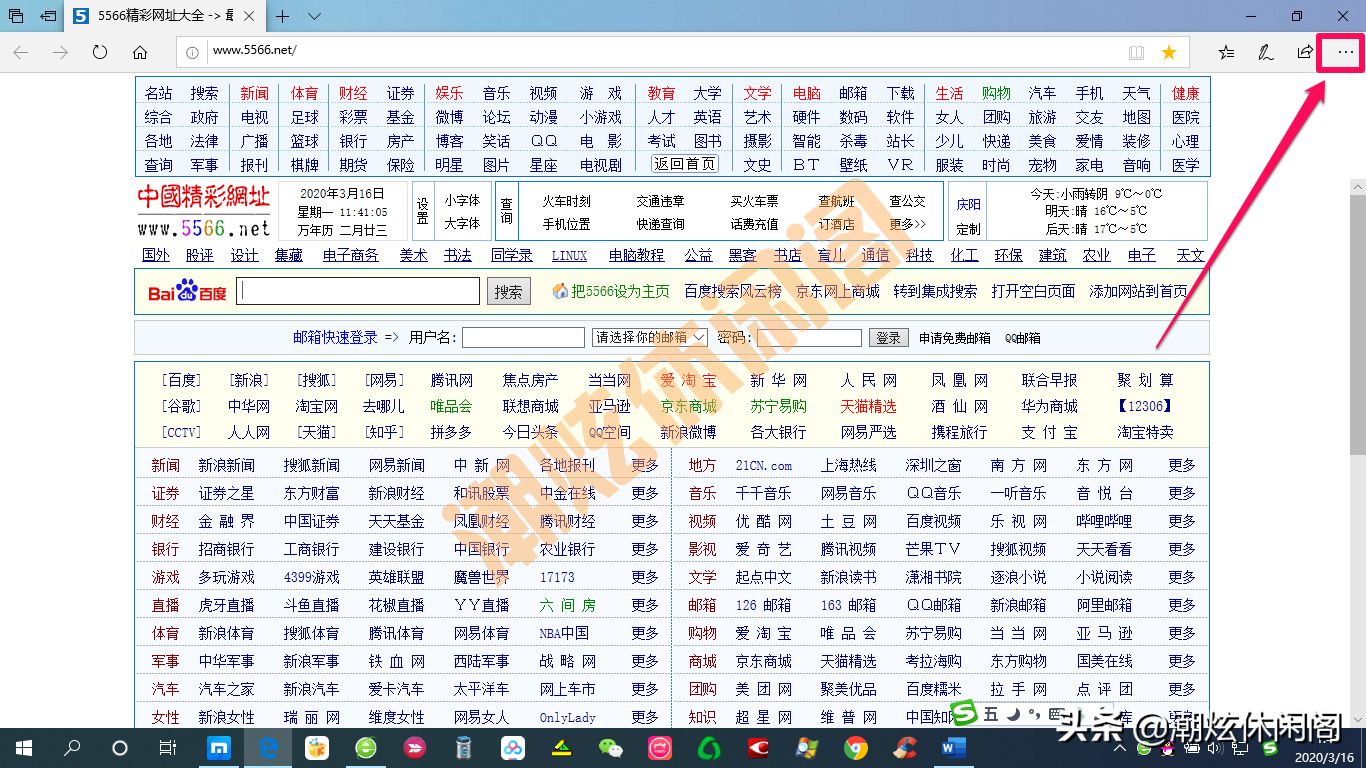Open Task View on the taskbar
This screenshot has width=1366, height=768.
click(x=168, y=747)
